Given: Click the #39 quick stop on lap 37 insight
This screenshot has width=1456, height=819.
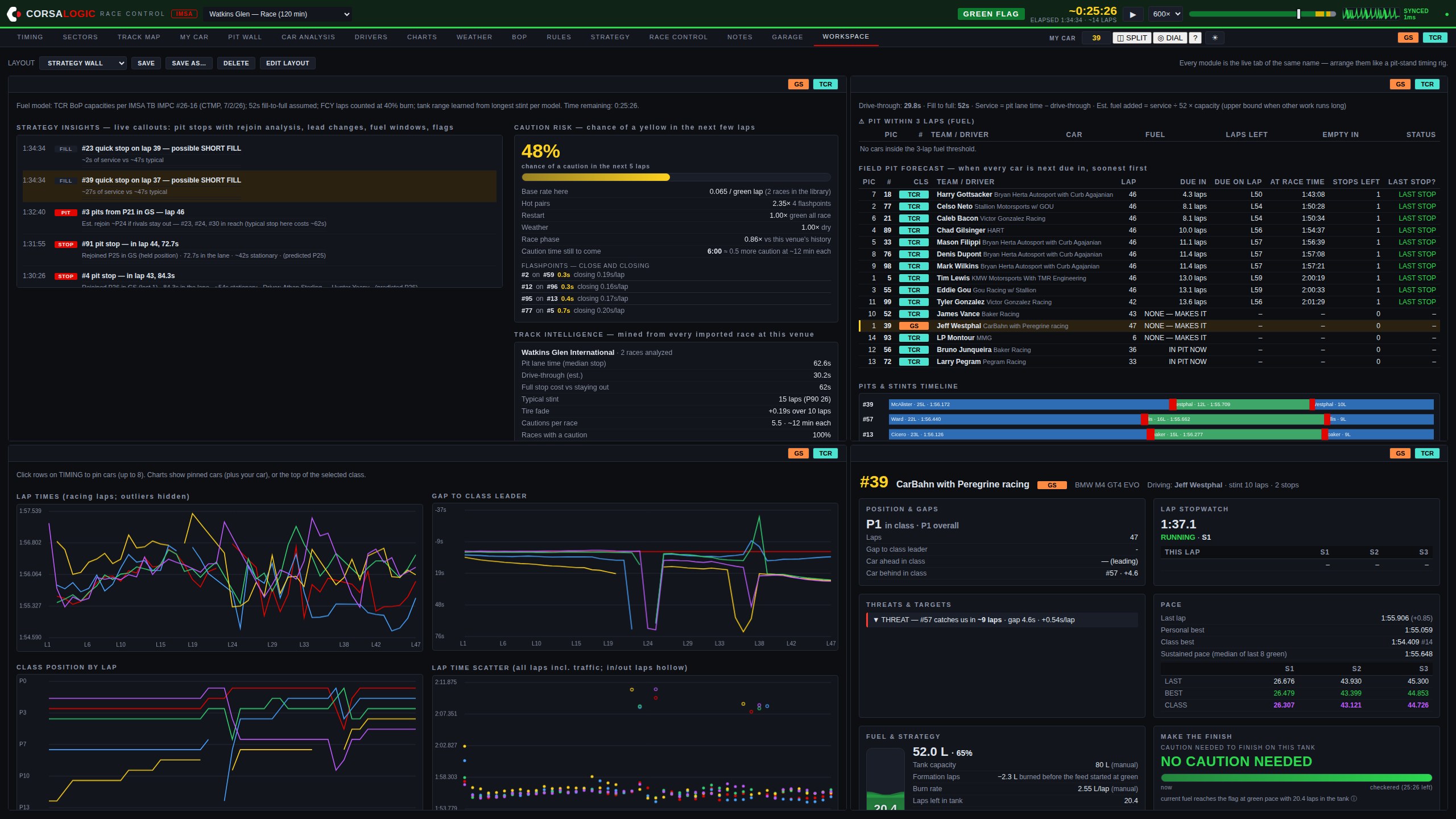Looking at the screenshot, I should (x=259, y=186).
